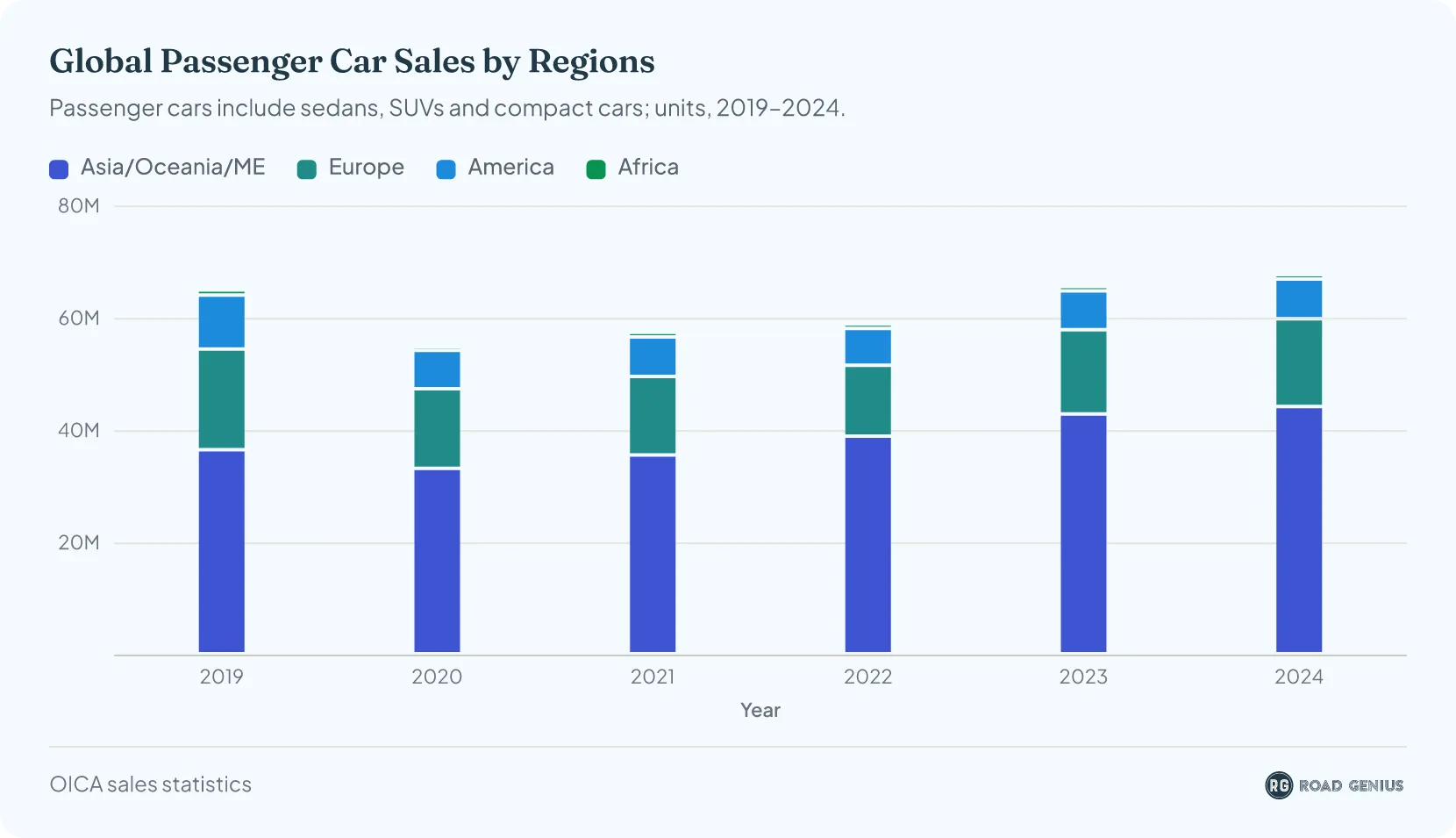Click the 2024 Asia/Oceania/ME bar segment
1456x838 pixels.
(x=1299, y=531)
